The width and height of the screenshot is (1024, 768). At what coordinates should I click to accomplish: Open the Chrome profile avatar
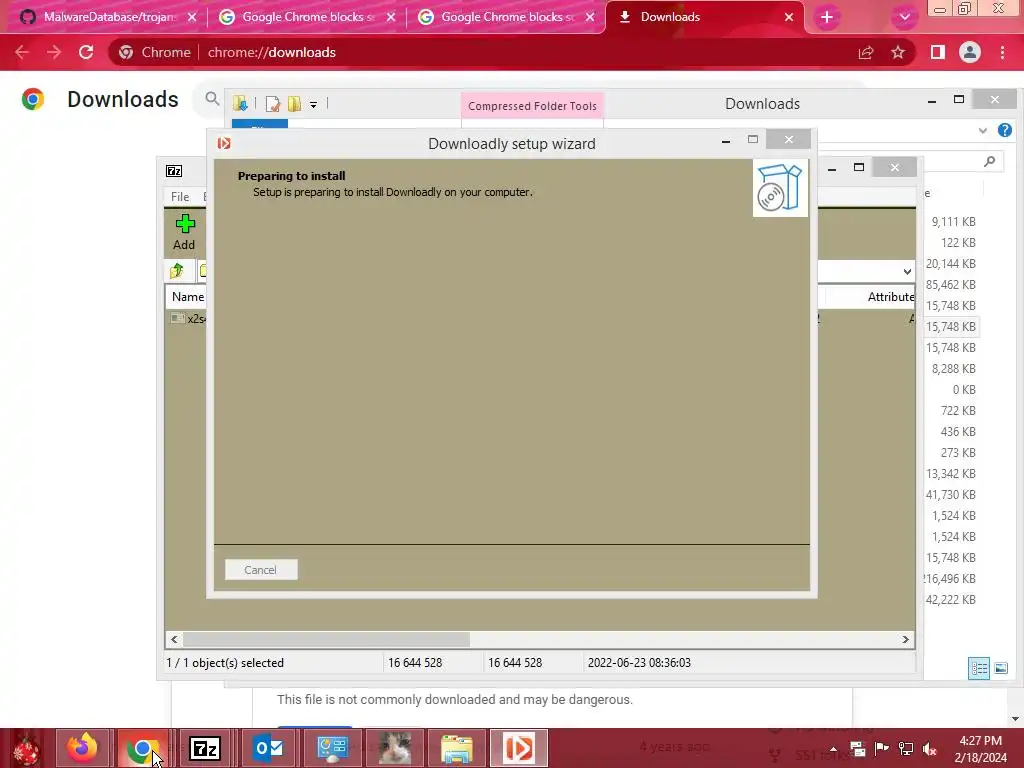click(x=970, y=52)
